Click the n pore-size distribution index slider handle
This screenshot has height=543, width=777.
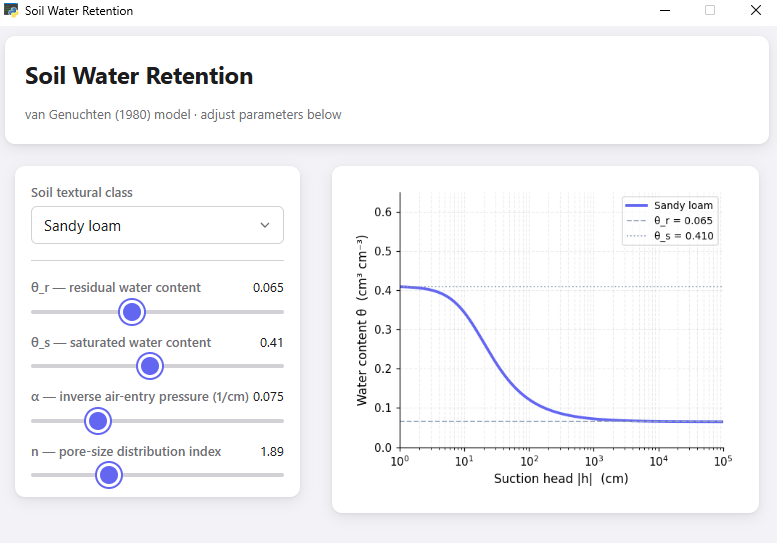[109, 475]
